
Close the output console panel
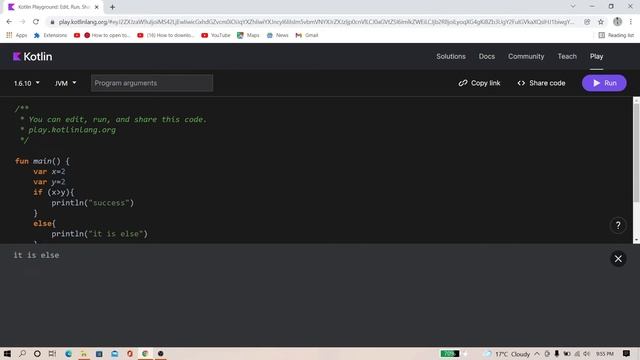pos(618,259)
